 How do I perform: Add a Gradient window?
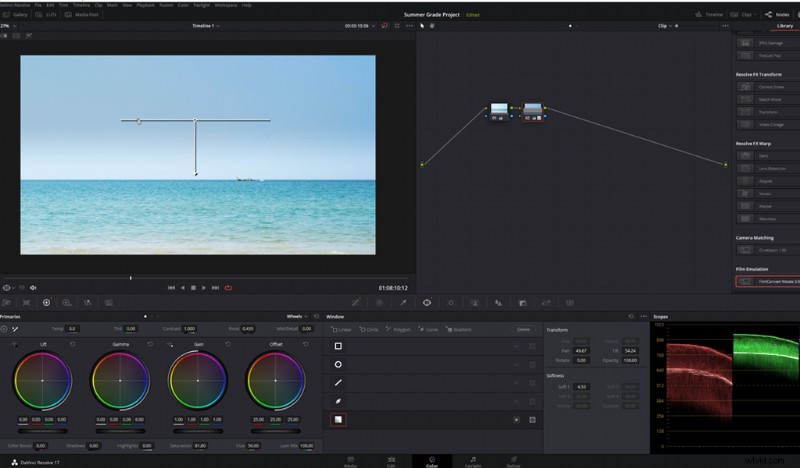pyautogui.click(x=459, y=330)
